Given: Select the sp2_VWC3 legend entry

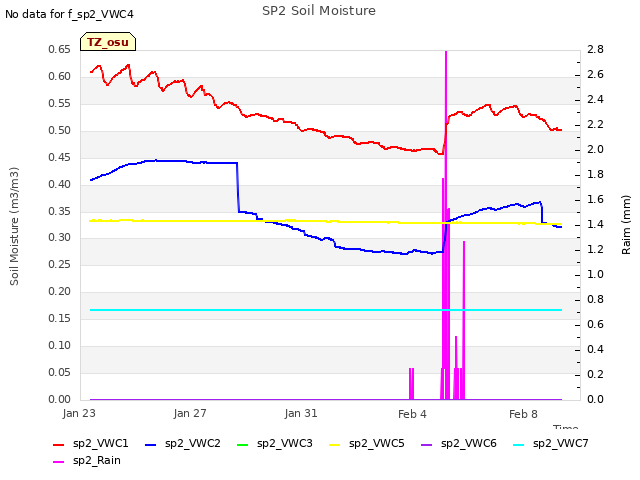Looking at the screenshot, I should pos(275,443).
